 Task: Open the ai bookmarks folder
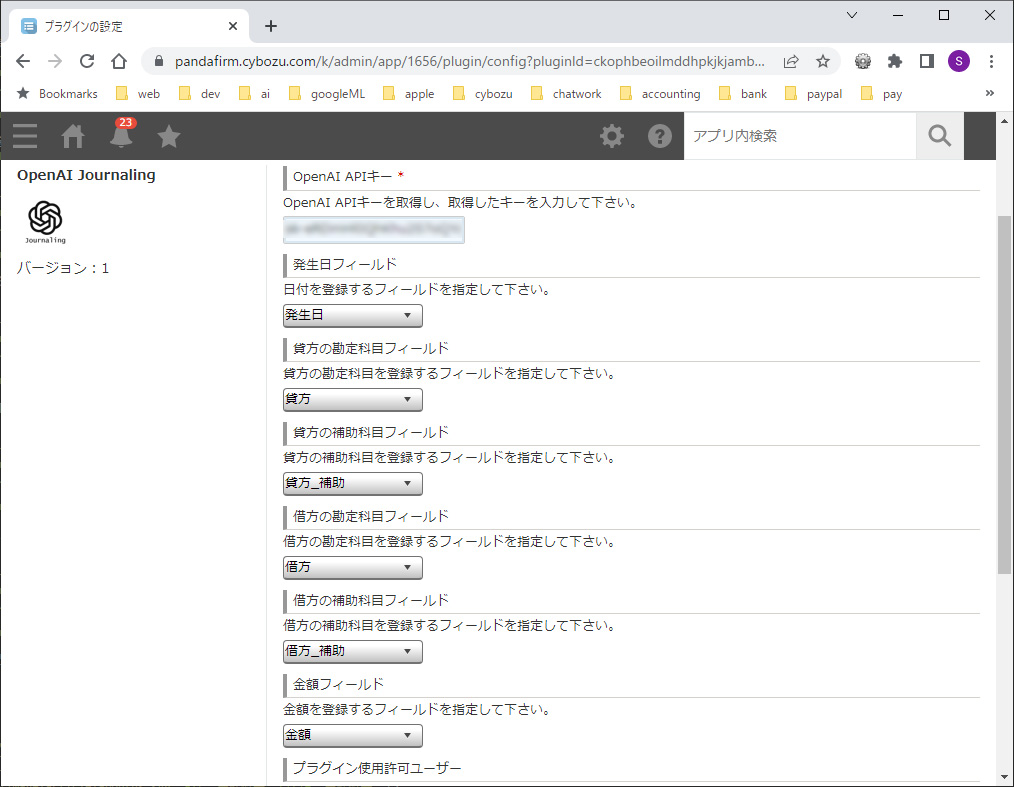[255, 94]
